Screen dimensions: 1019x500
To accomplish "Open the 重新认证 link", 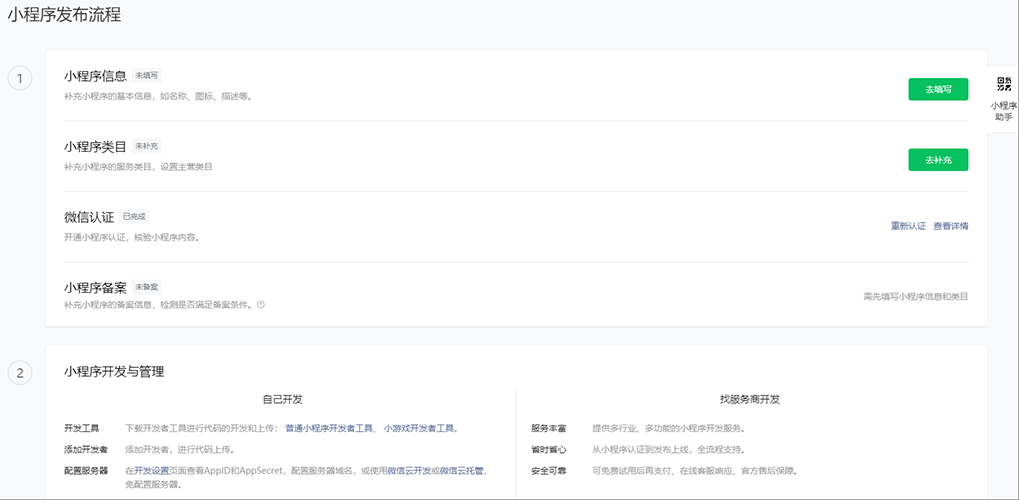I will click(x=908, y=226).
